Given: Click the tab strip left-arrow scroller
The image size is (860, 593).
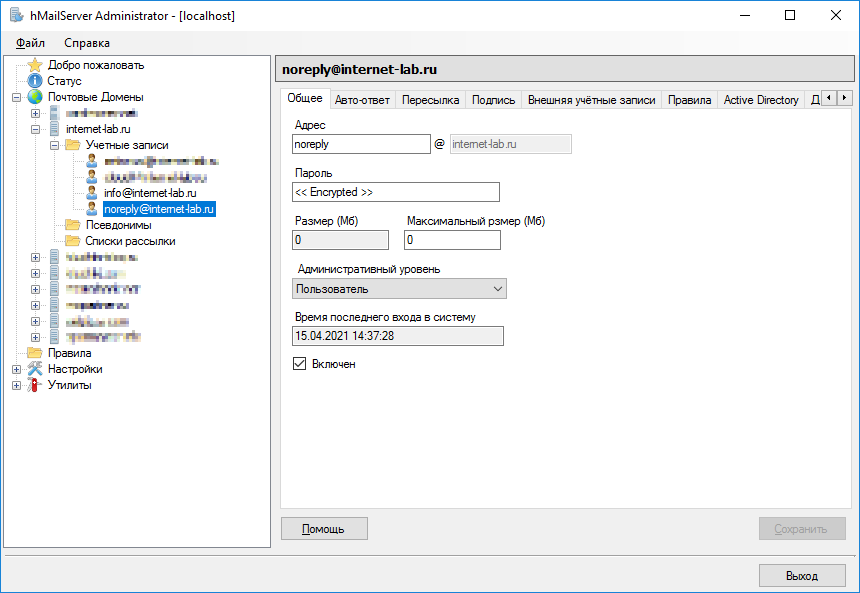Looking at the screenshot, I should point(829,98).
